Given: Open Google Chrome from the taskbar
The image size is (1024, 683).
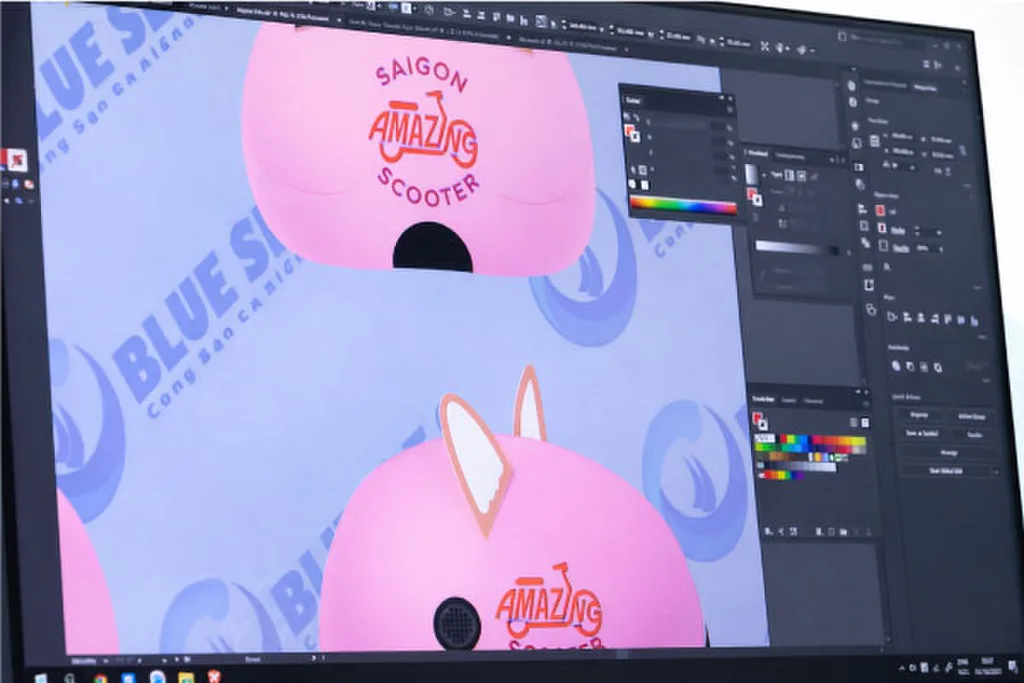Looking at the screenshot, I should [100, 677].
